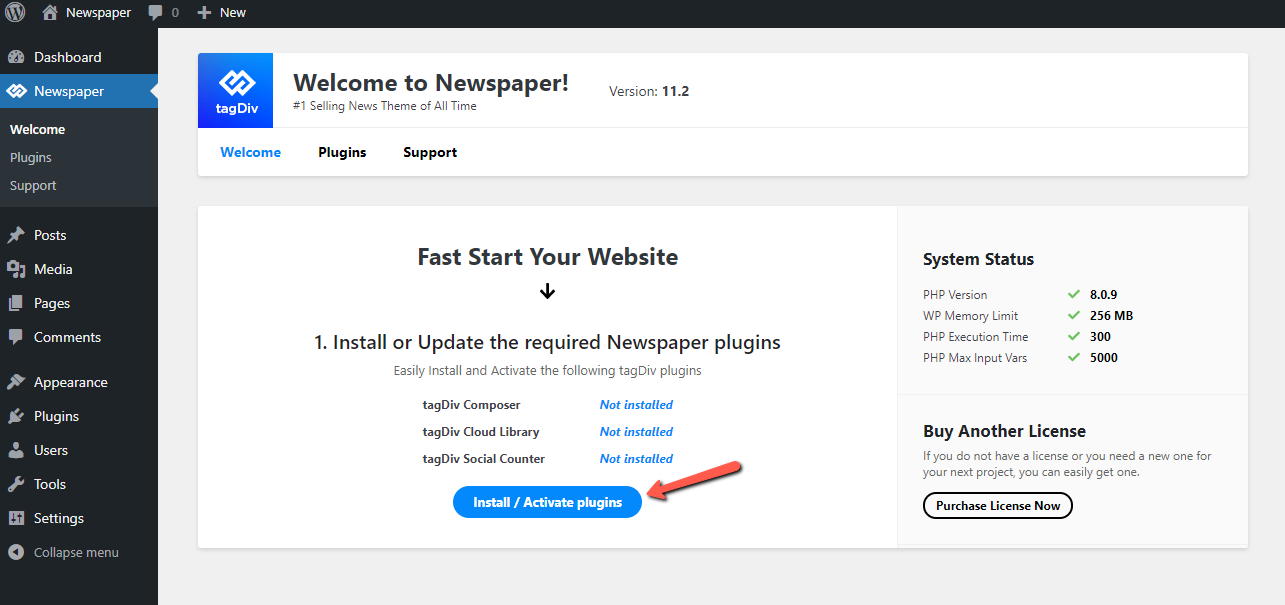
Task: Click the Version 11.2 label
Action: pyautogui.click(x=649, y=91)
